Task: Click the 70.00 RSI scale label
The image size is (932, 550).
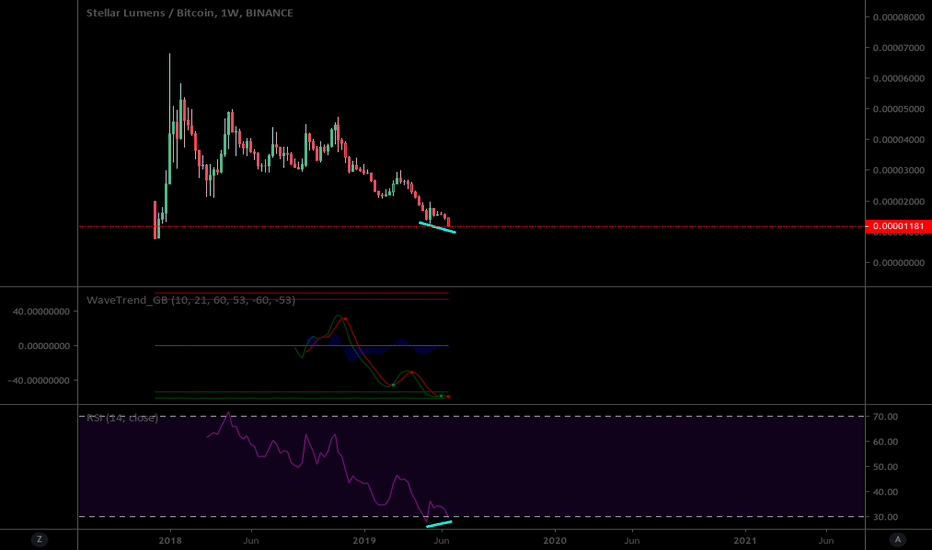Action: tap(885, 416)
